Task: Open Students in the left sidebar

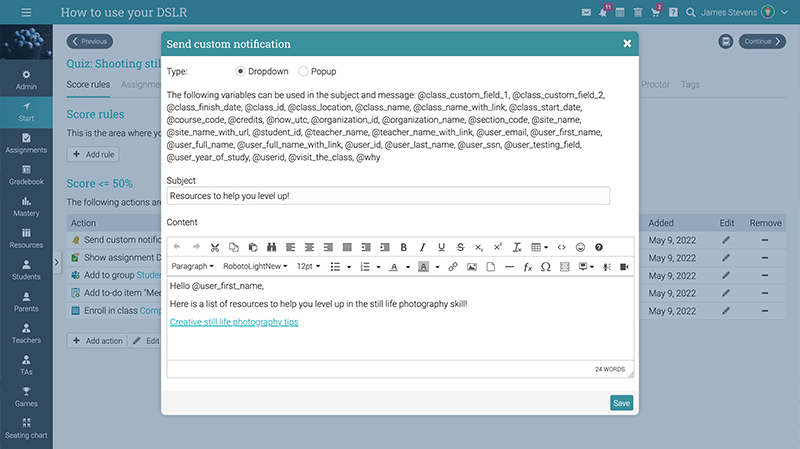Action: pyautogui.click(x=26, y=270)
